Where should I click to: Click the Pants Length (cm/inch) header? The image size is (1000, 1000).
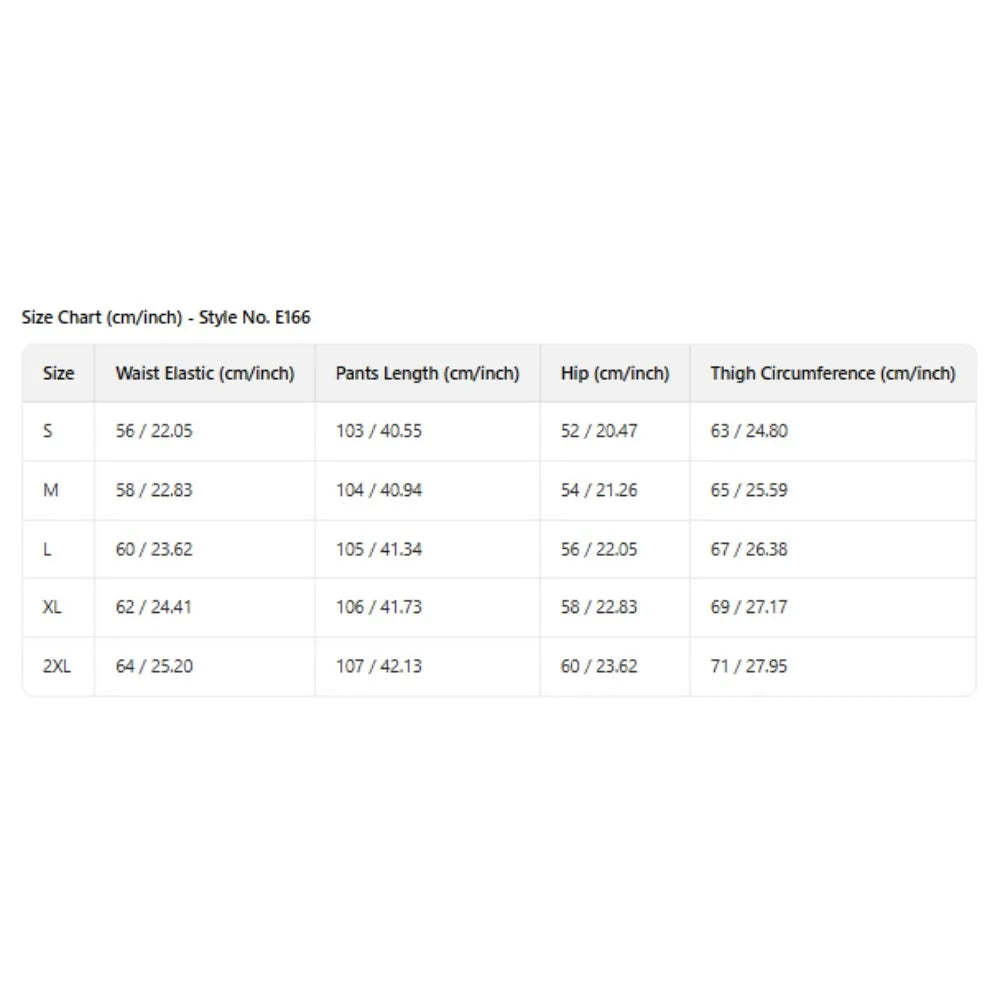pos(427,374)
